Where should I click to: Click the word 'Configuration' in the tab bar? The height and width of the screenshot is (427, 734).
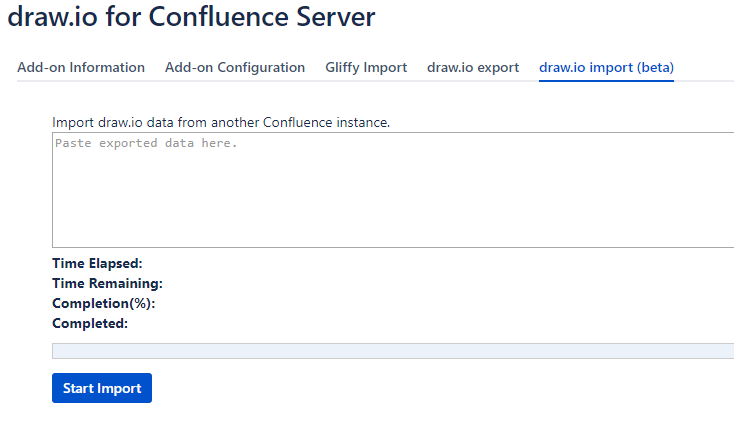261,67
